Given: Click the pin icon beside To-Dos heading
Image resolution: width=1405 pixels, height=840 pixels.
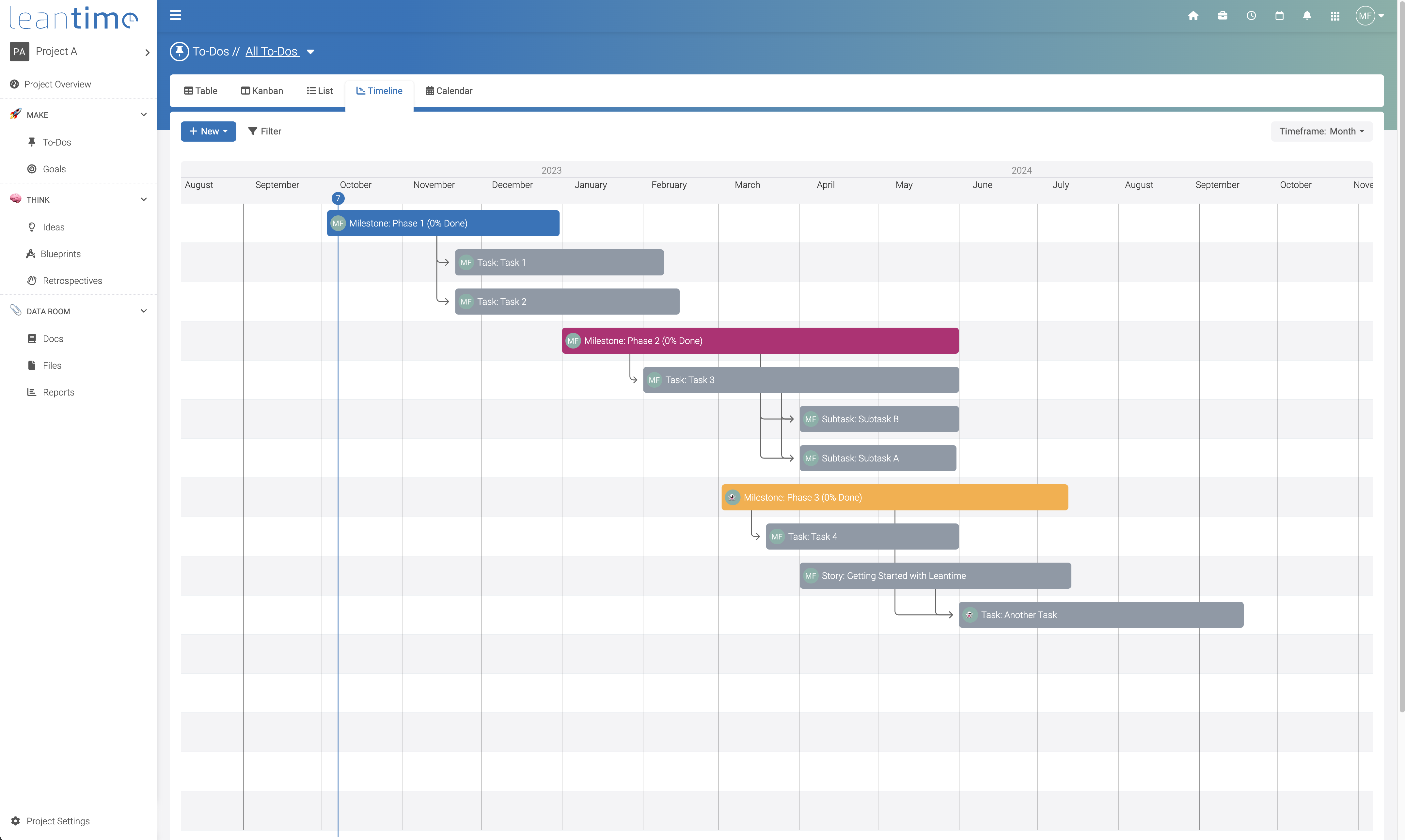Looking at the screenshot, I should pyautogui.click(x=180, y=52).
